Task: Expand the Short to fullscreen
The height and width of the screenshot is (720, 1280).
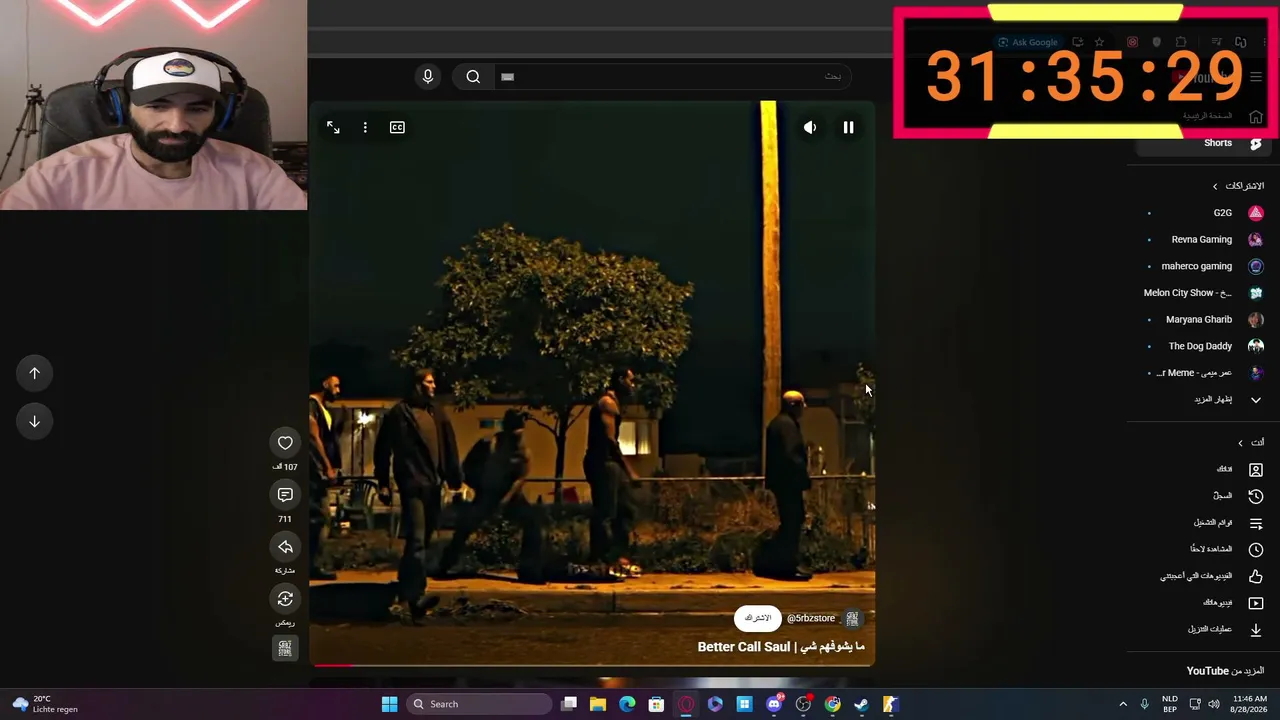Action: pyautogui.click(x=333, y=127)
